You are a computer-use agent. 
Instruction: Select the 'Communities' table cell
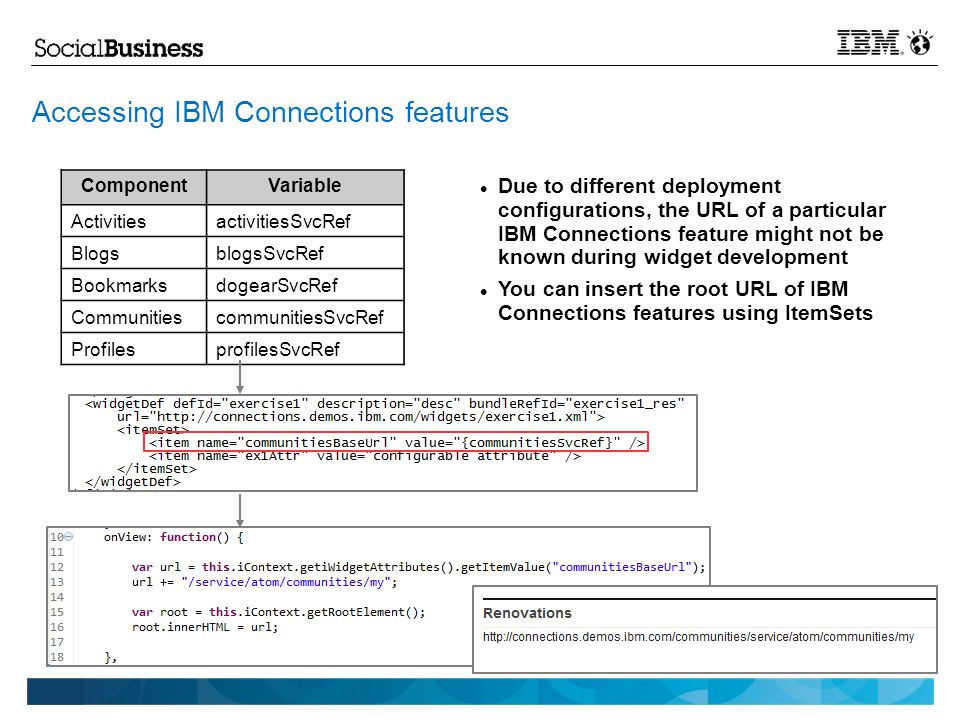pos(134,317)
